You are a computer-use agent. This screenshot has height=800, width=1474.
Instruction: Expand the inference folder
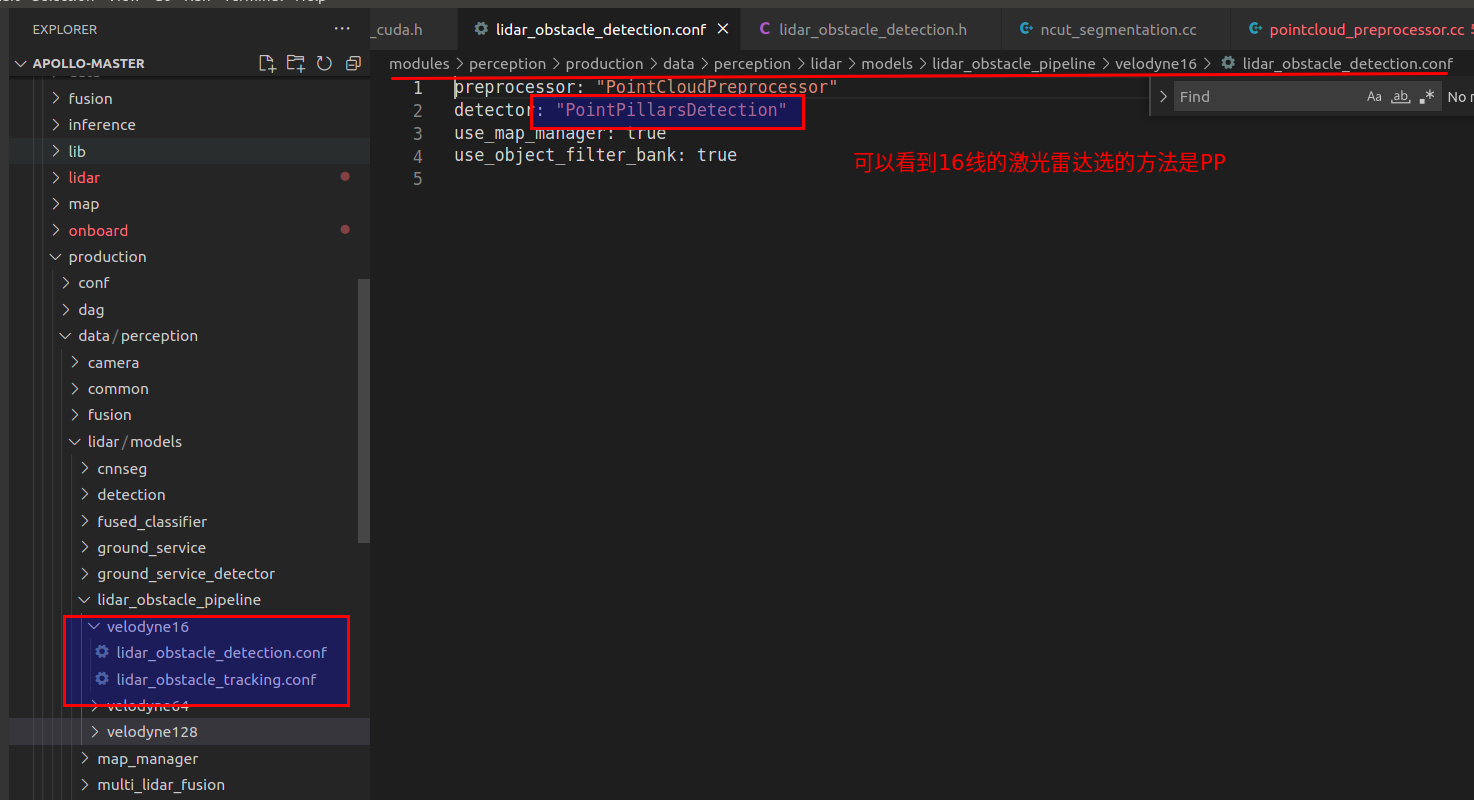(190, 125)
